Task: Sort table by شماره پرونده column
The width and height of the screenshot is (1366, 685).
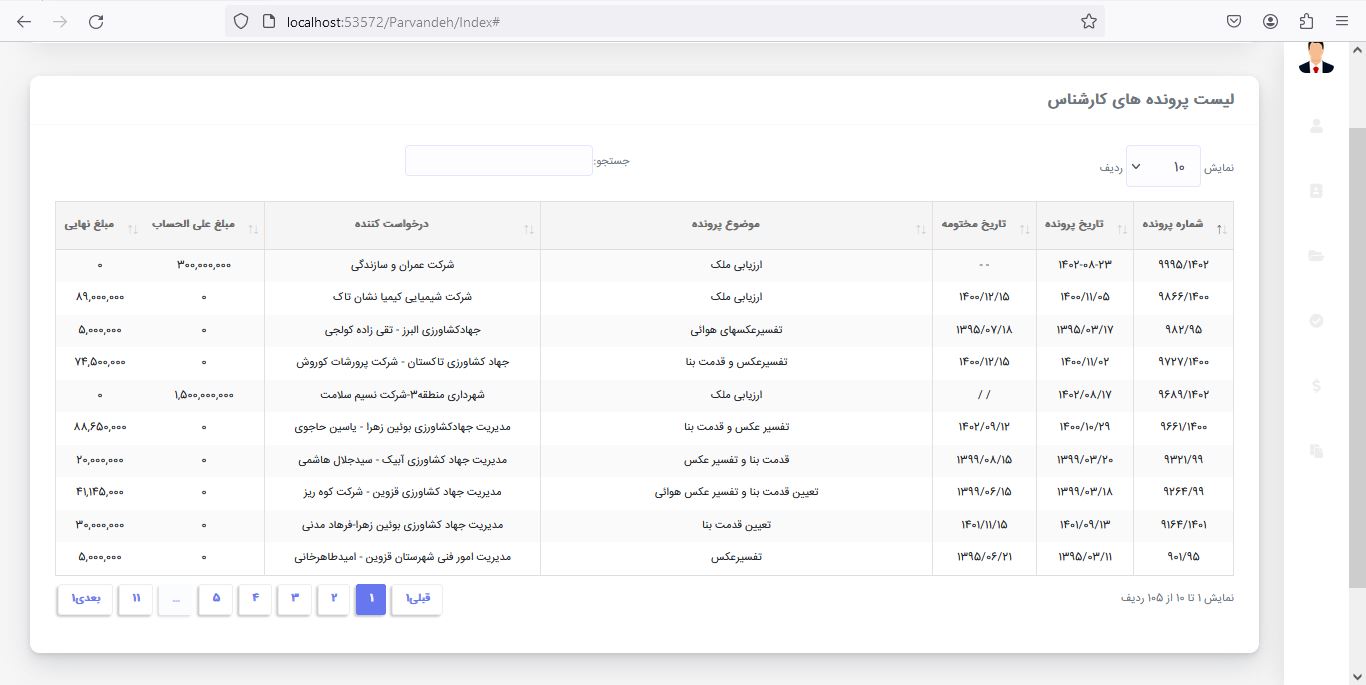Action: 1184,225
